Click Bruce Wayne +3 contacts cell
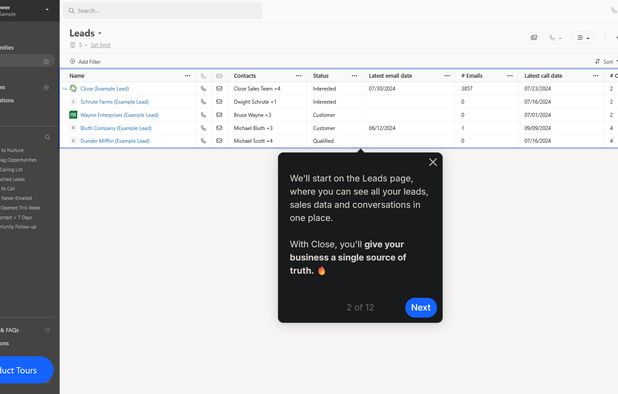Image resolution: width=618 pixels, height=394 pixels. (252, 115)
